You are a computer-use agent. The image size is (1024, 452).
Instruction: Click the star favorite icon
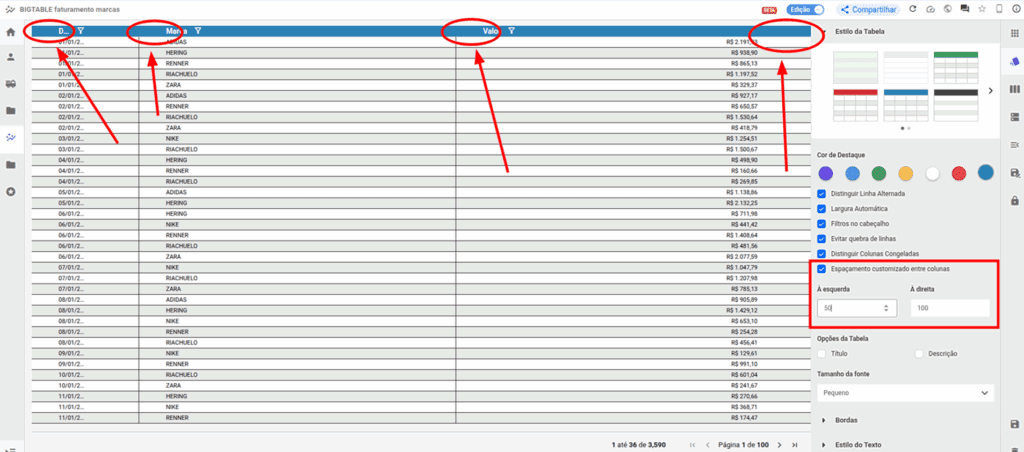(981, 9)
